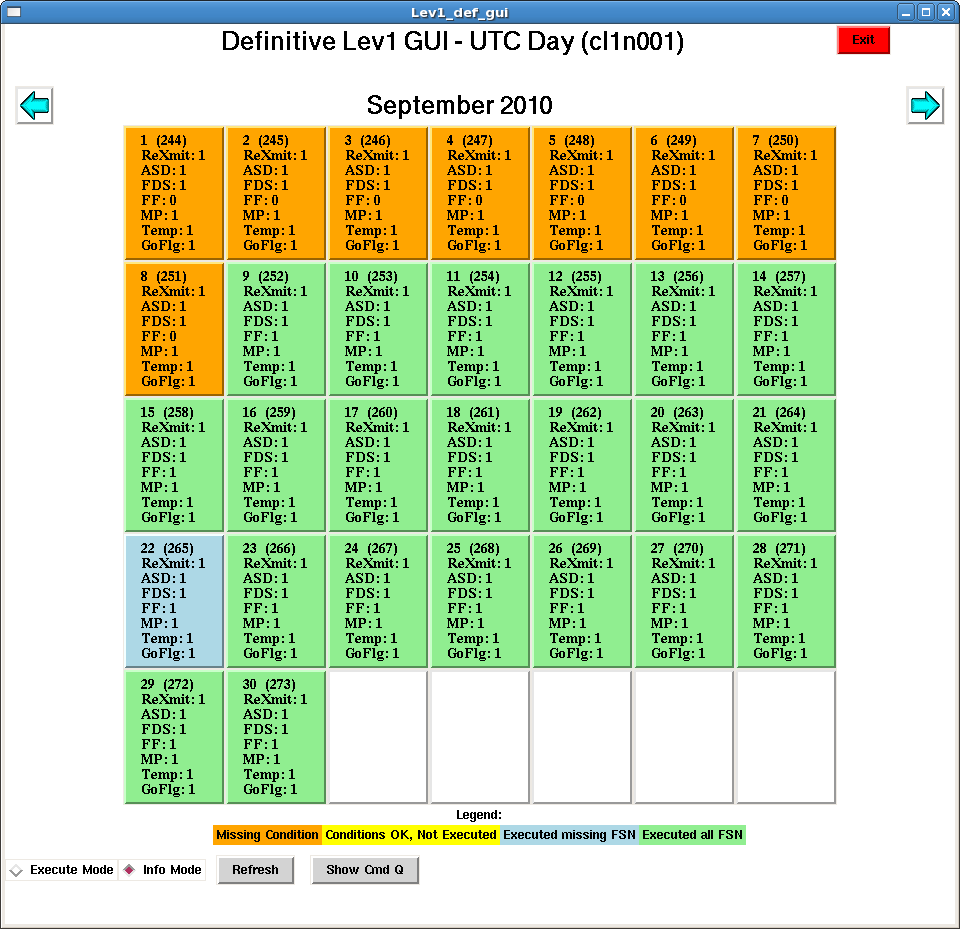Select day 8 (251) orange cell

pyautogui.click(x=174, y=329)
